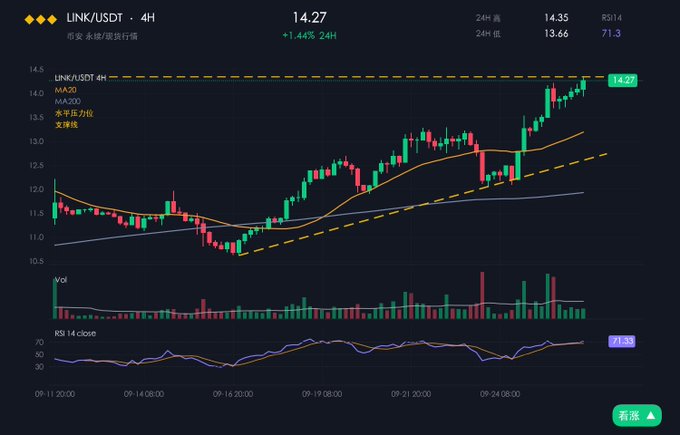680x435 pixels.
Task: Click the 13.0 price axis label
Action: click(36, 141)
